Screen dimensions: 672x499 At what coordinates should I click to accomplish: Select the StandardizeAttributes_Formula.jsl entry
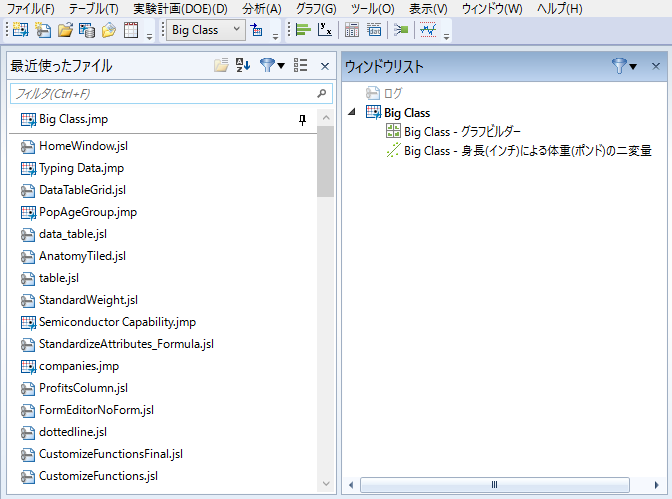tap(126, 344)
